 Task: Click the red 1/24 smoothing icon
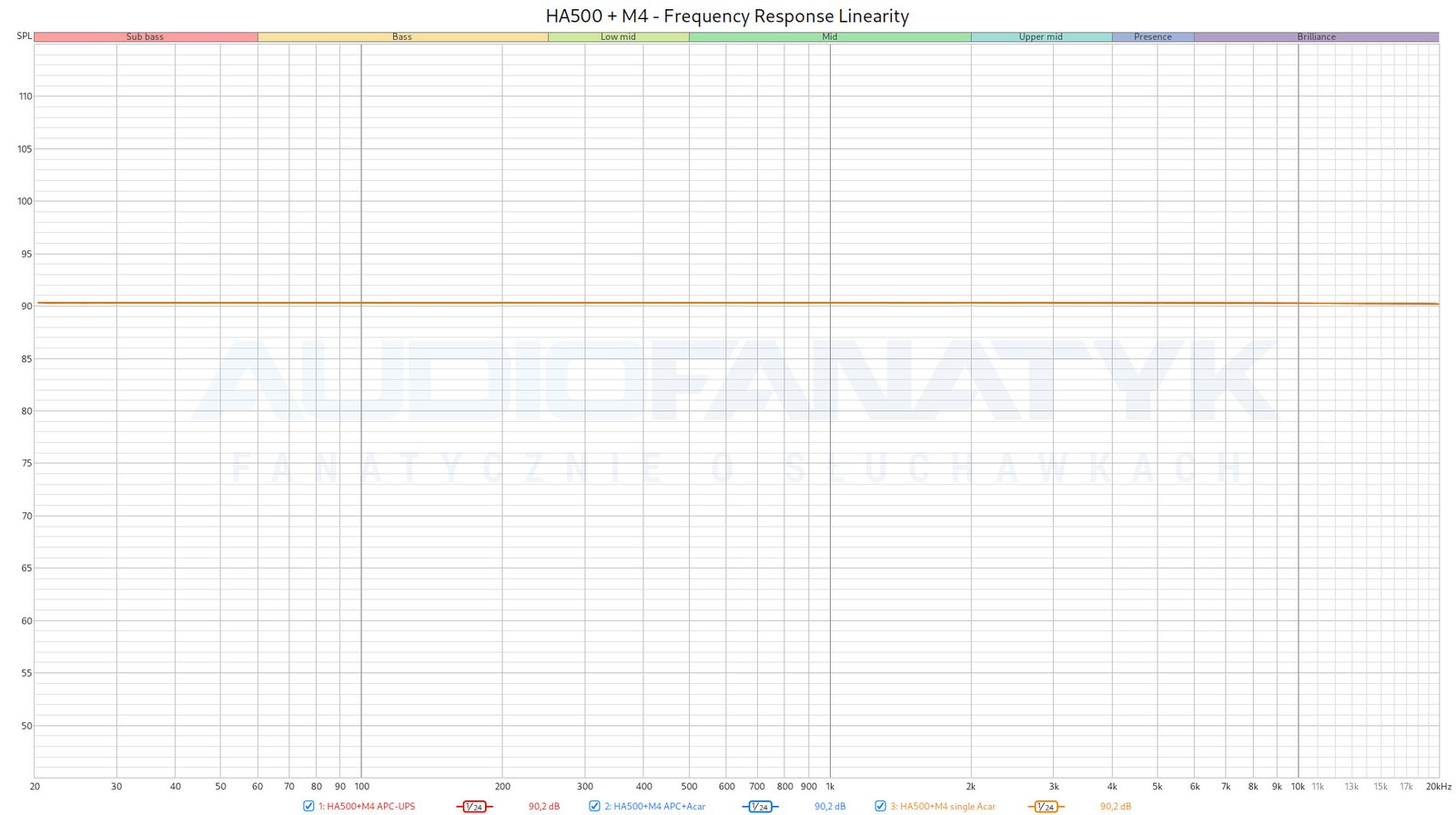[x=474, y=807]
